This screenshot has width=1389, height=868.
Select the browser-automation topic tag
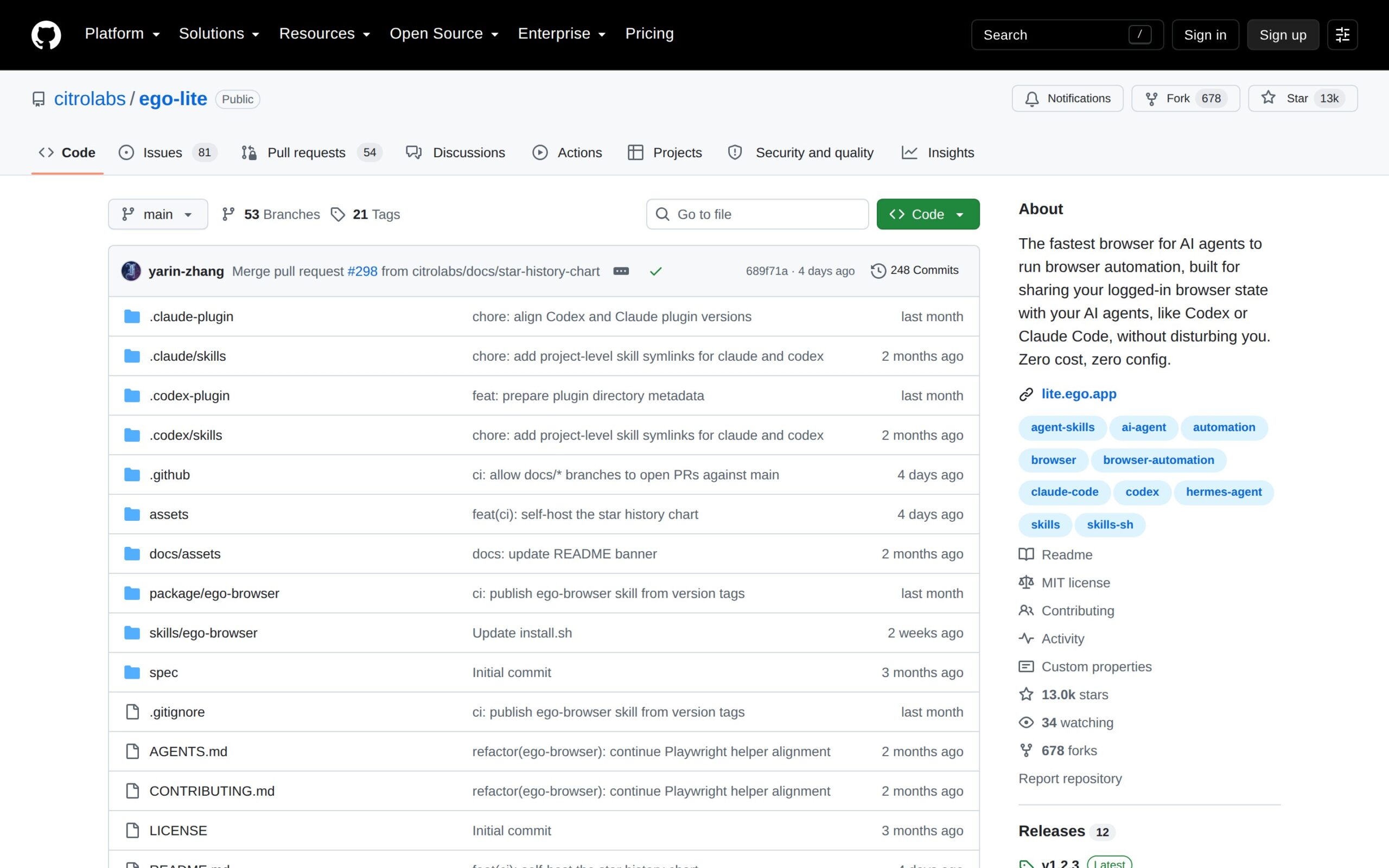pyautogui.click(x=1158, y=460)
